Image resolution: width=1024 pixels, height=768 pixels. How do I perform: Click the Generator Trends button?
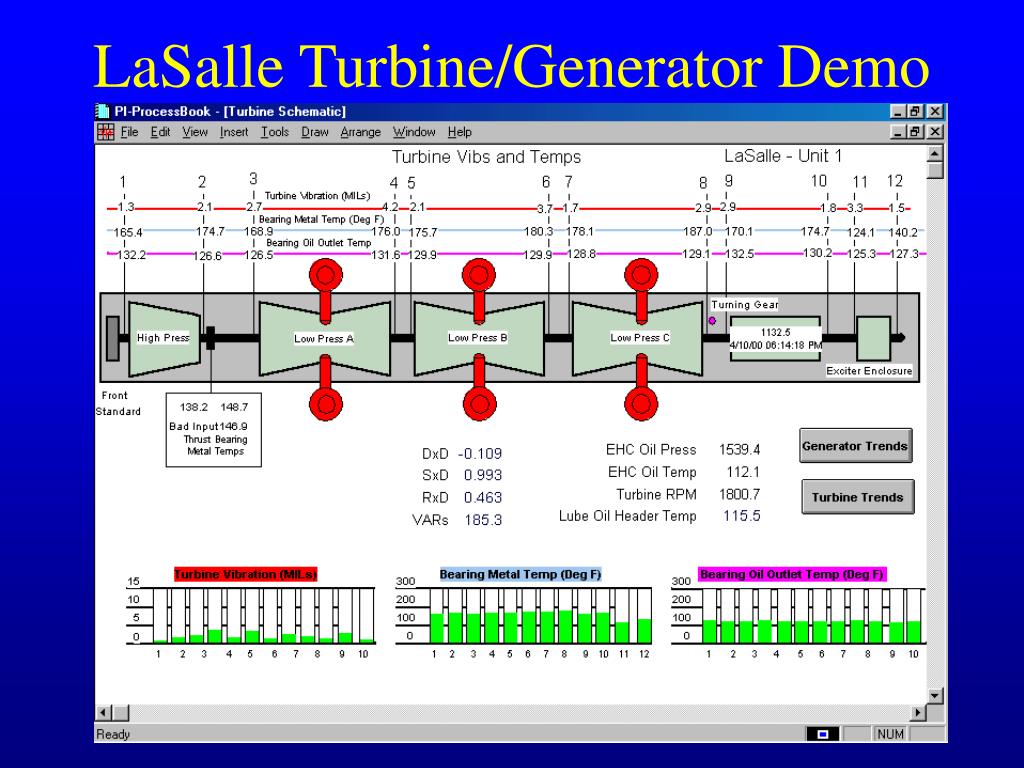coord(856,446)
